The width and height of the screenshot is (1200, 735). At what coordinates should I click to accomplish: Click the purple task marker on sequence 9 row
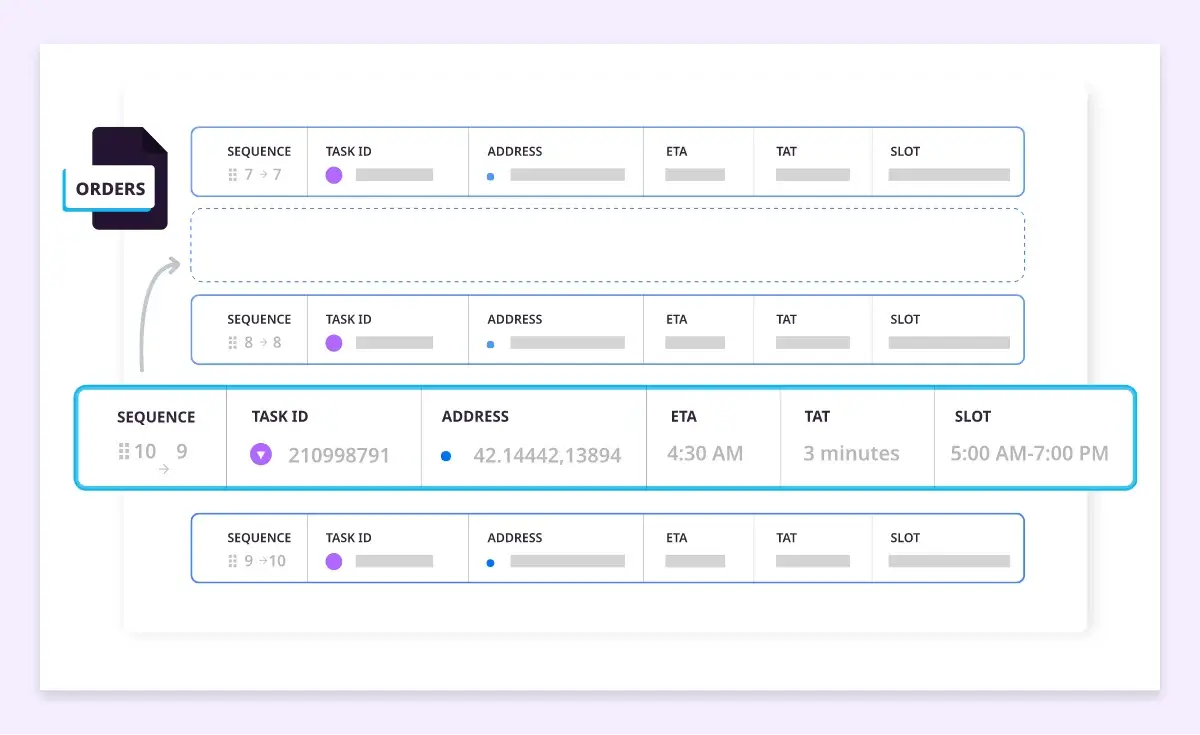click(332, 562)
